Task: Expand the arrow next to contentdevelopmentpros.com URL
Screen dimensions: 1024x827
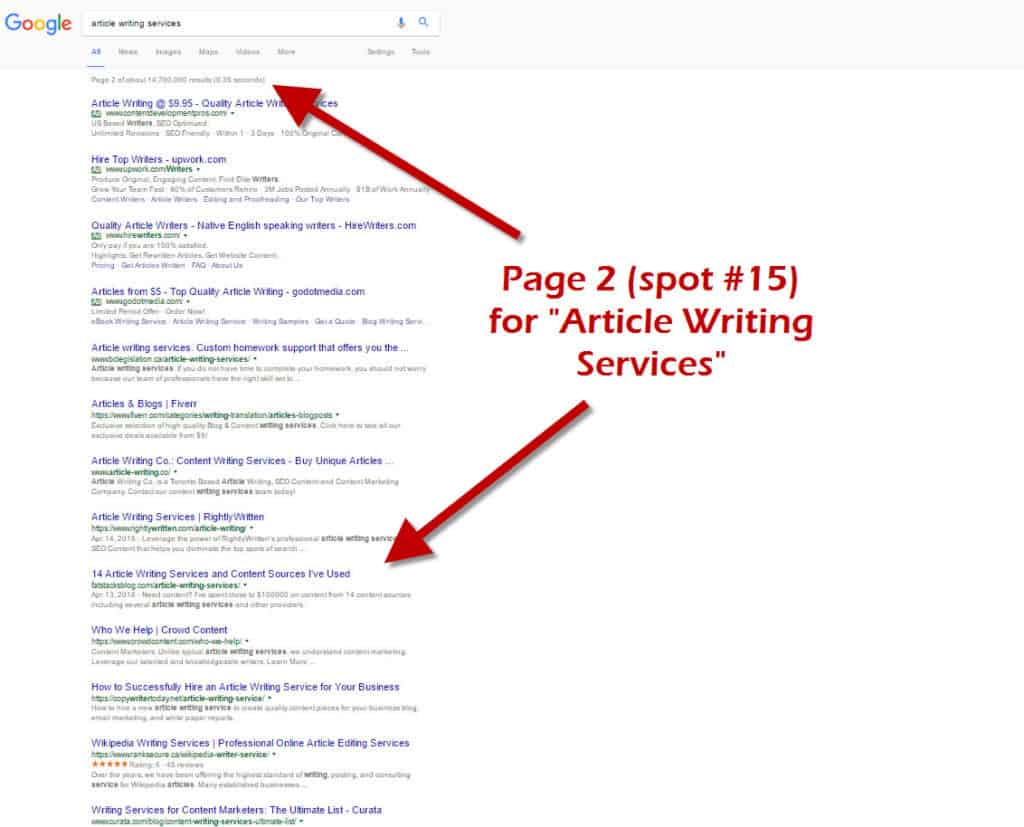Action: point(232,114)
